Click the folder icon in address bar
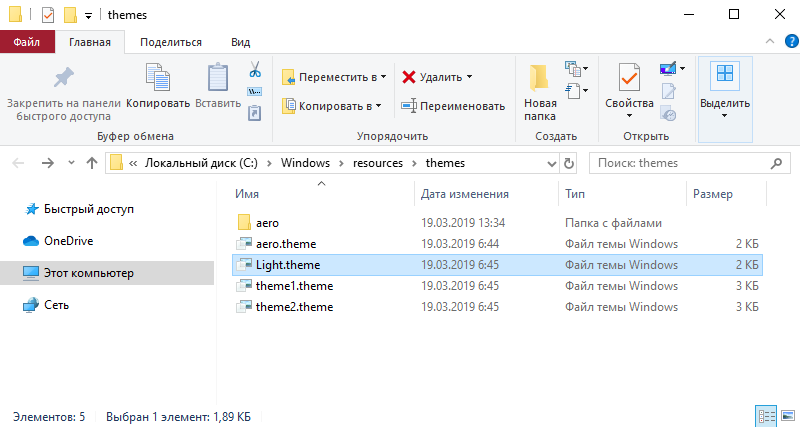 (117, 163)
